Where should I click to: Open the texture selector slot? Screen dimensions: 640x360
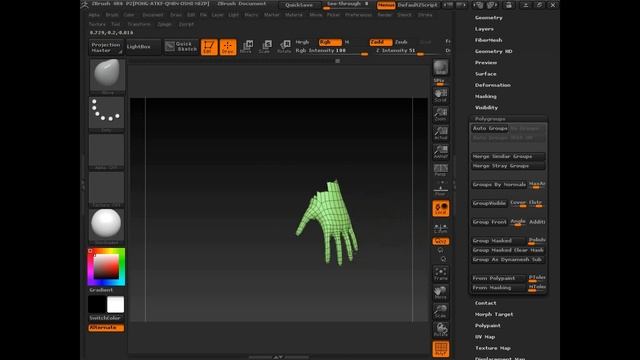107,188
